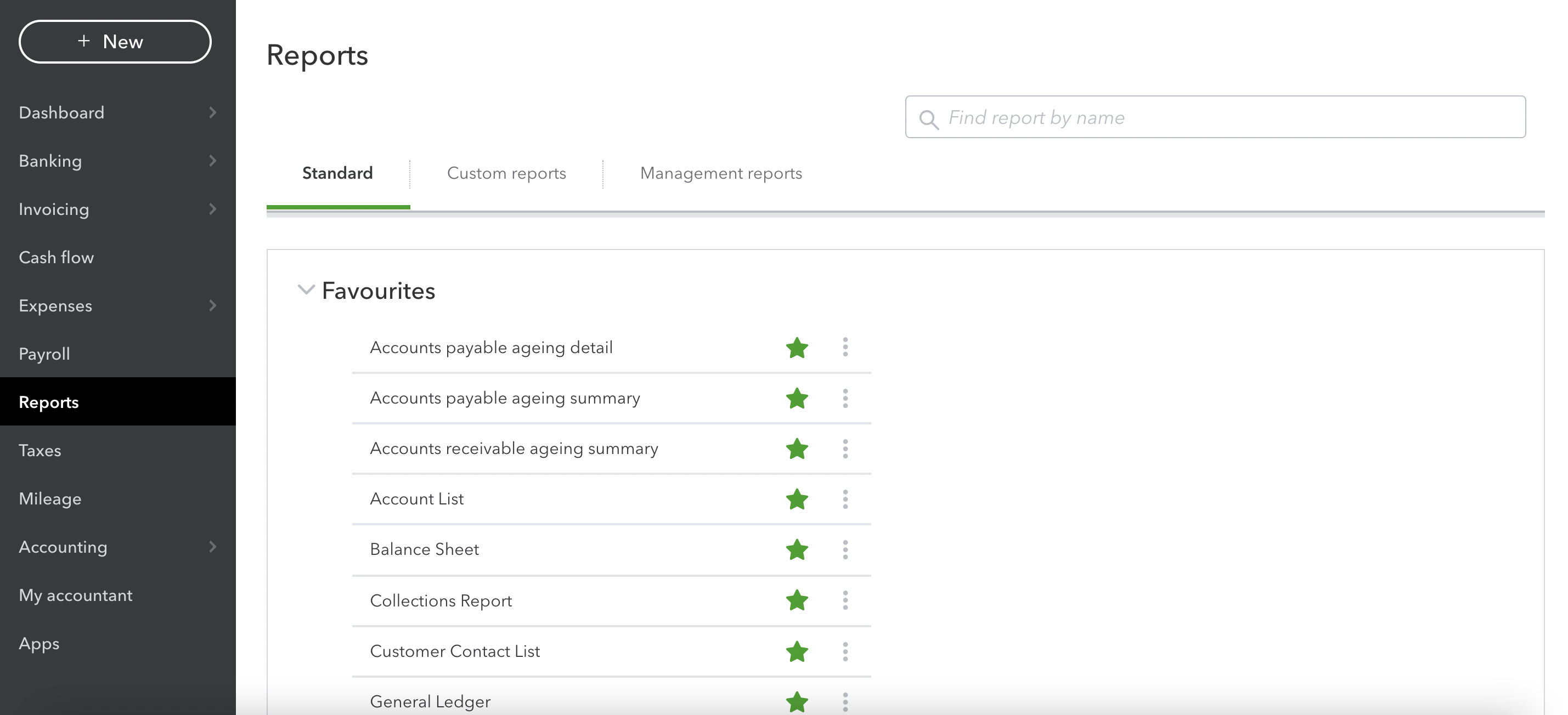1568x715 pixels.
Task: Click the + New button
Action: click(115, 41)
